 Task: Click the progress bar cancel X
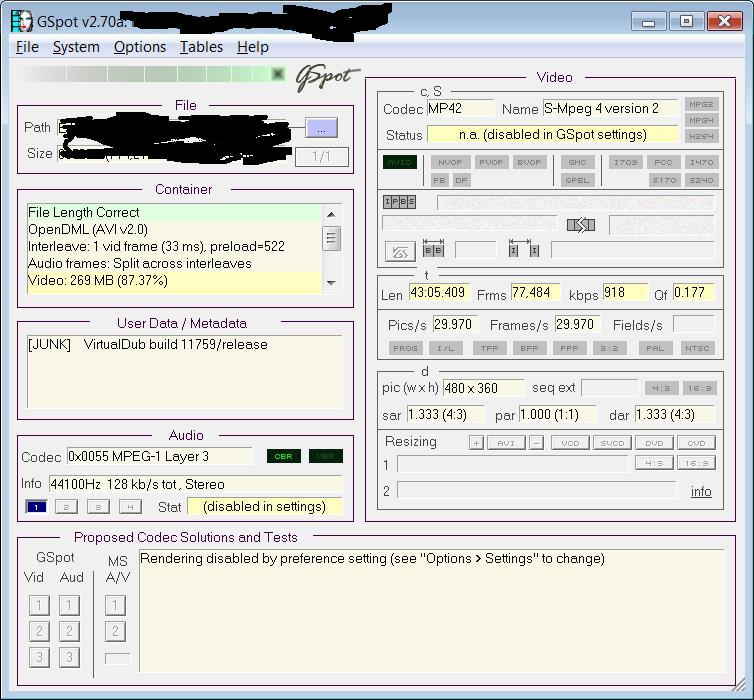point(277,74)
